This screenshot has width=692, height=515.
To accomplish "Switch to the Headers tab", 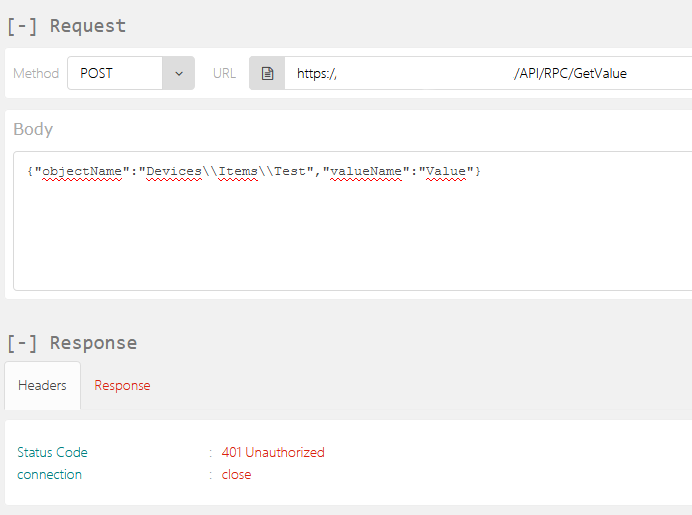I will tap(42, 385).
